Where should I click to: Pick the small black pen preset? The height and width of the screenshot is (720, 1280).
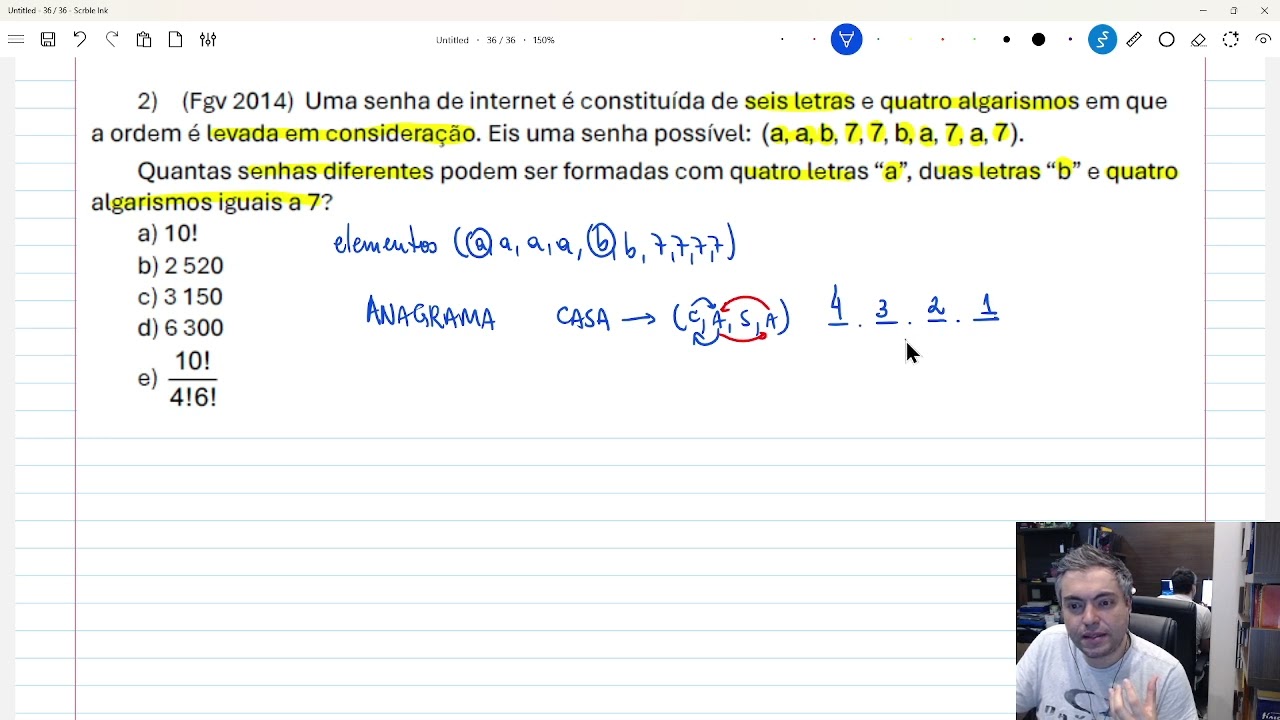[x=782, y=40]
